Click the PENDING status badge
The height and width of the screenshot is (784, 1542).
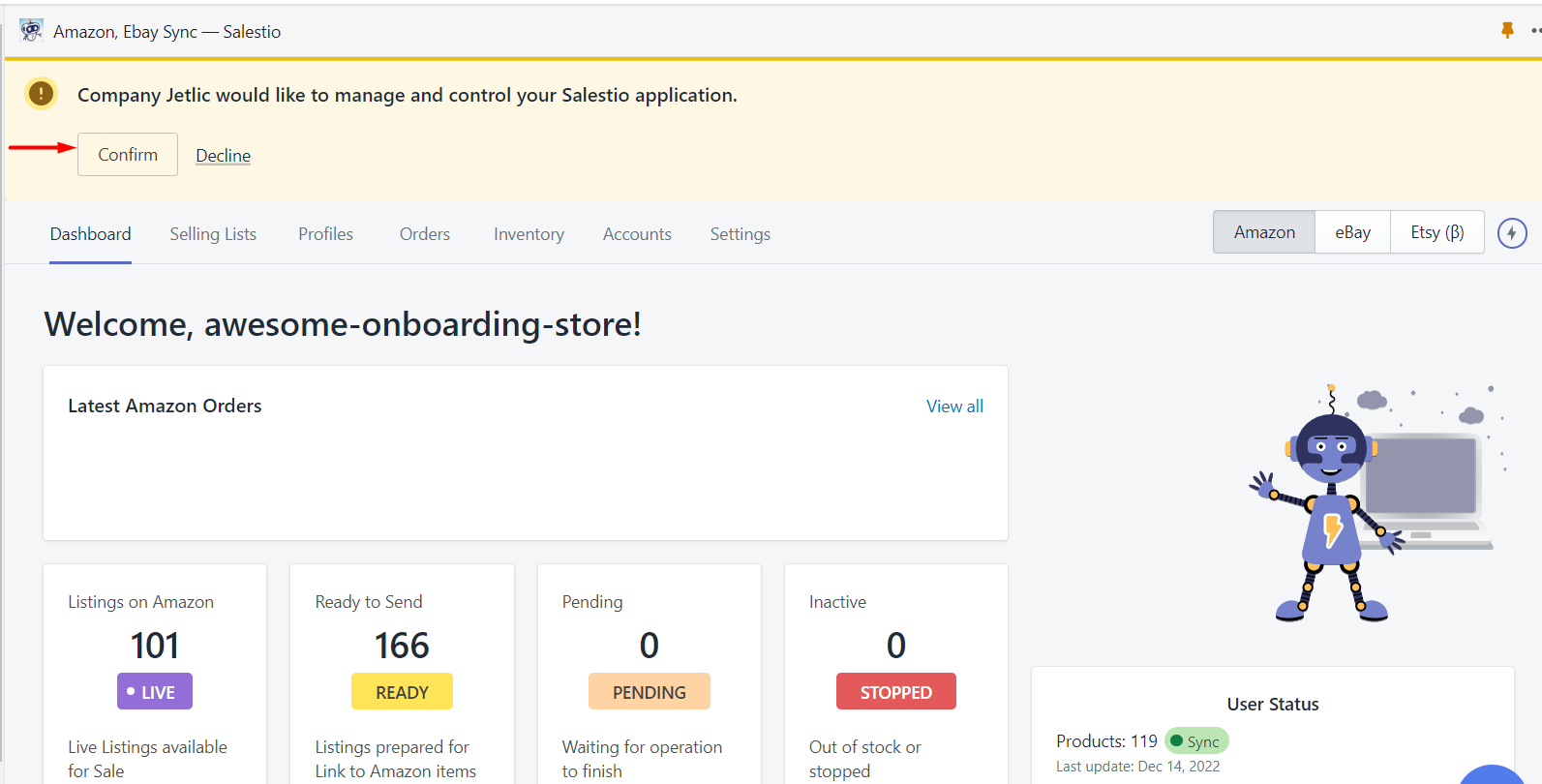click(x=650, y=692)
